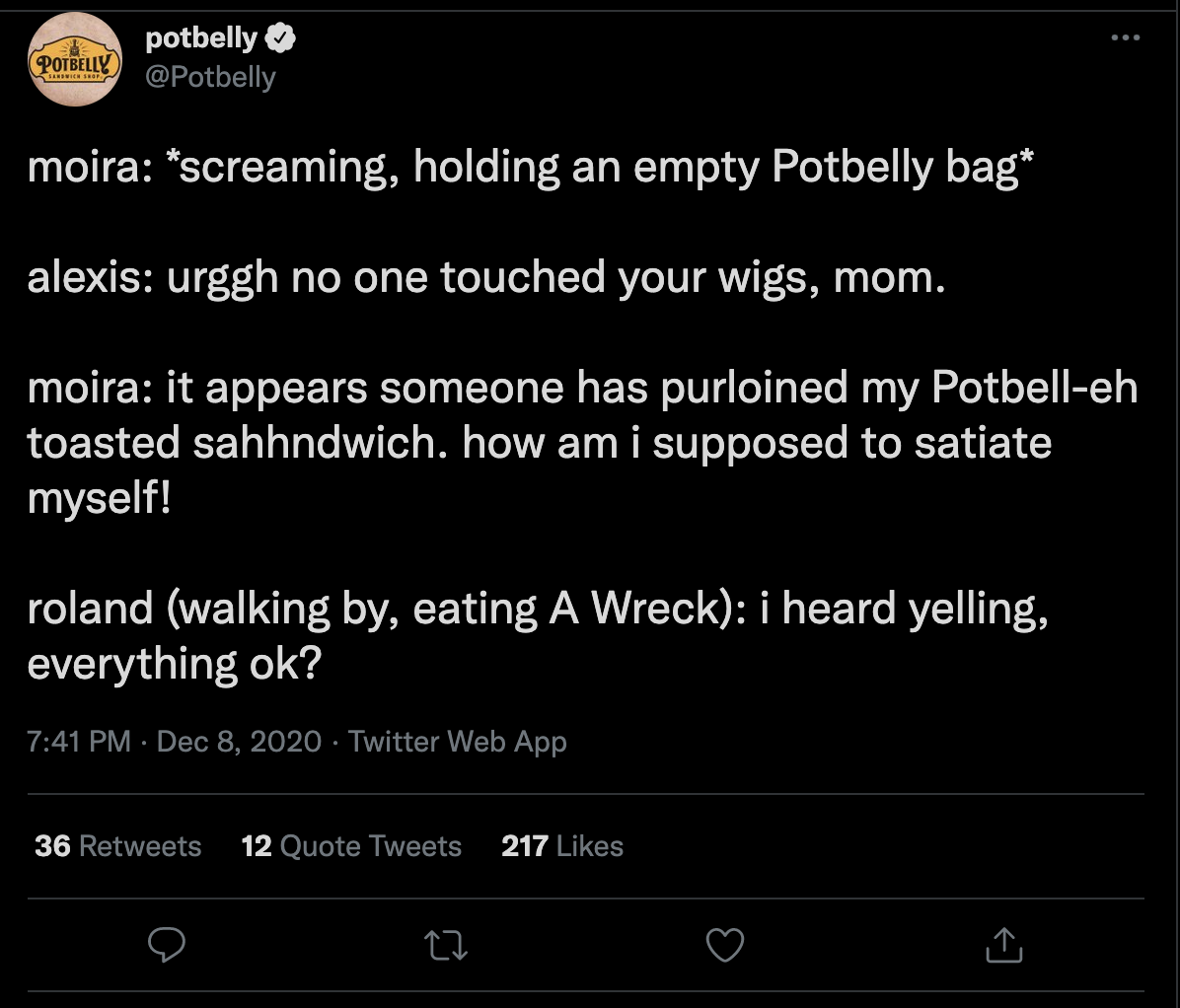Open the three-dot more options menu
1180x1008 pixels.
[1125, 38]
